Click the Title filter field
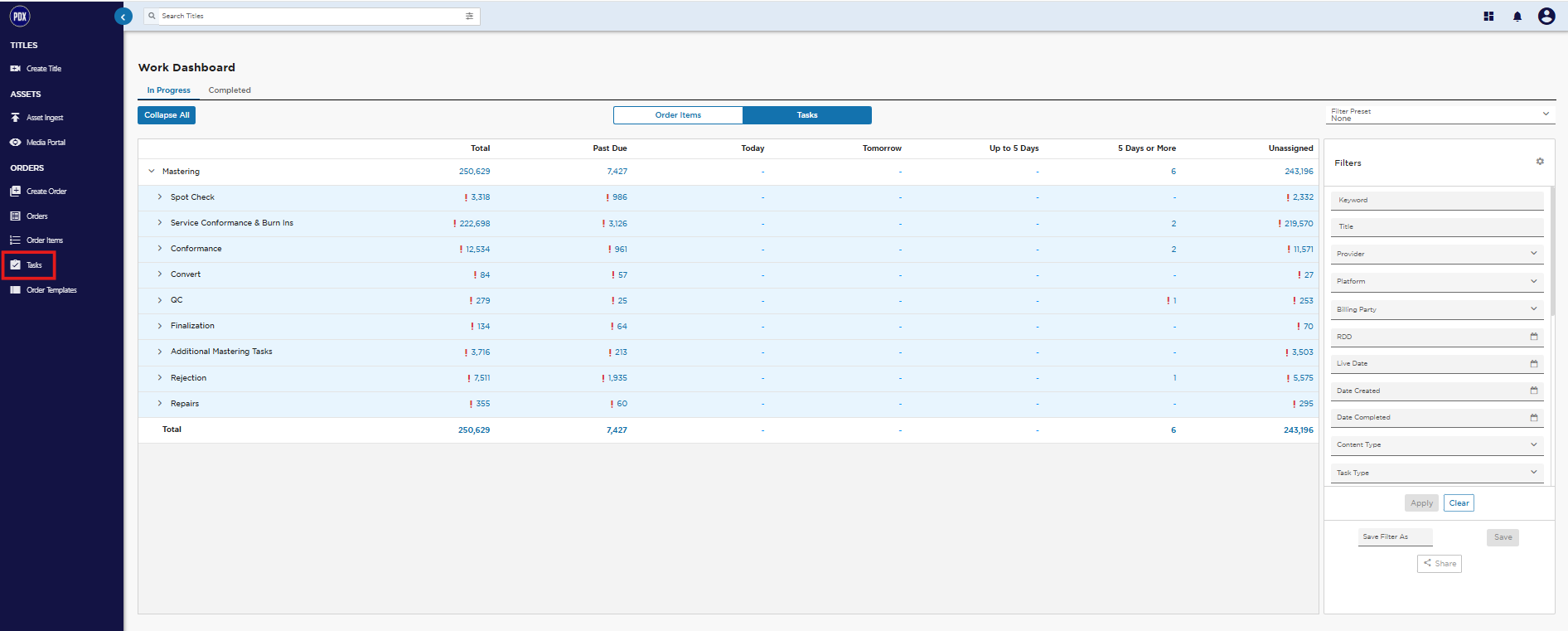This screenshot has width=1568, height=631. (x=1437, y=226)
